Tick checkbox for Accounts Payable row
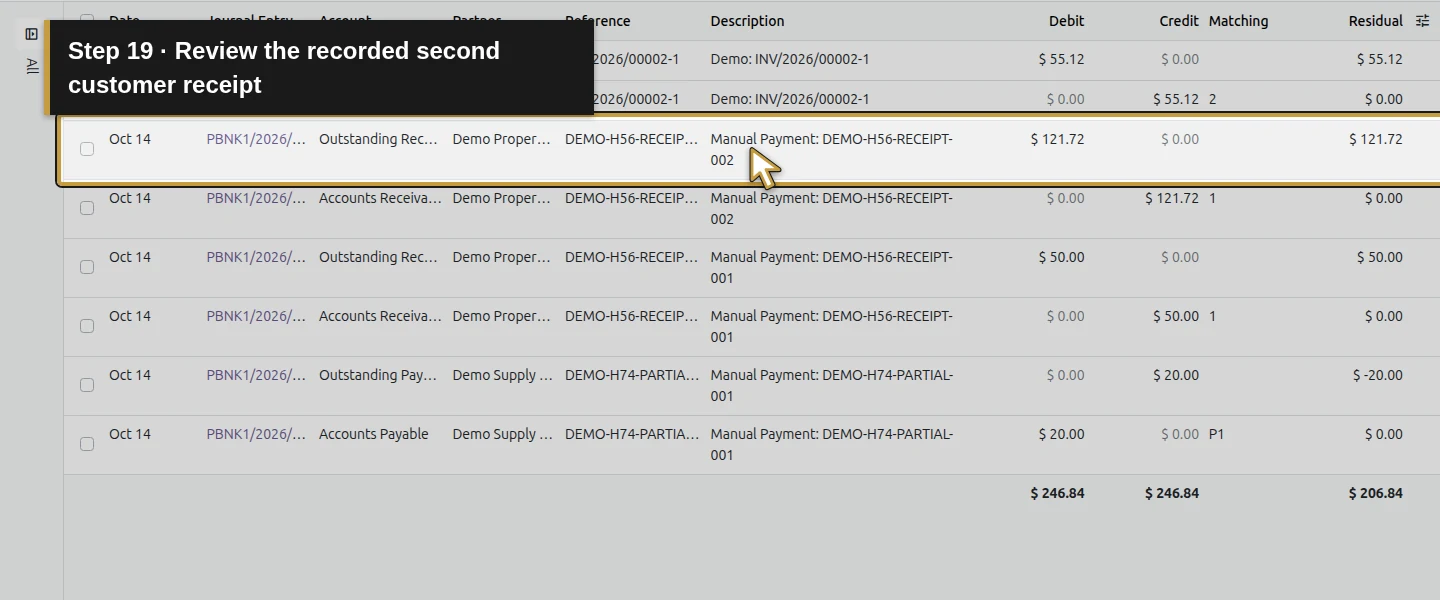 [87, 444]
